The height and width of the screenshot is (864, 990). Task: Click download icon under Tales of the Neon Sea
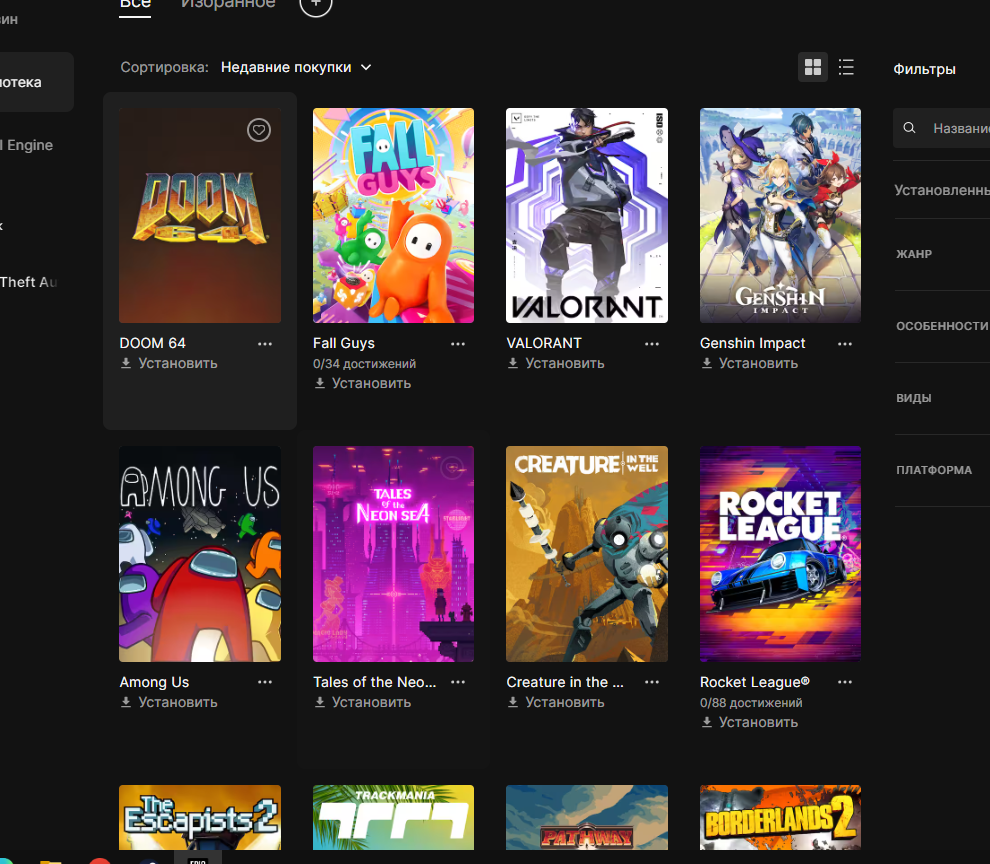pyautogui.click(x=320, y=702)
